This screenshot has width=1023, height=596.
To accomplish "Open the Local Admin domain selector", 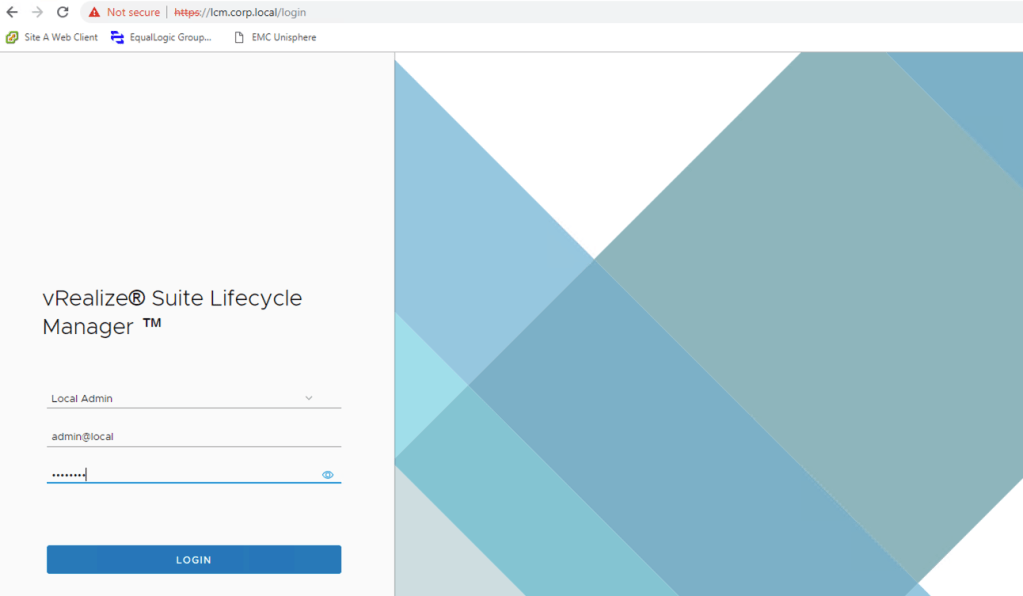I will (180, 398).
